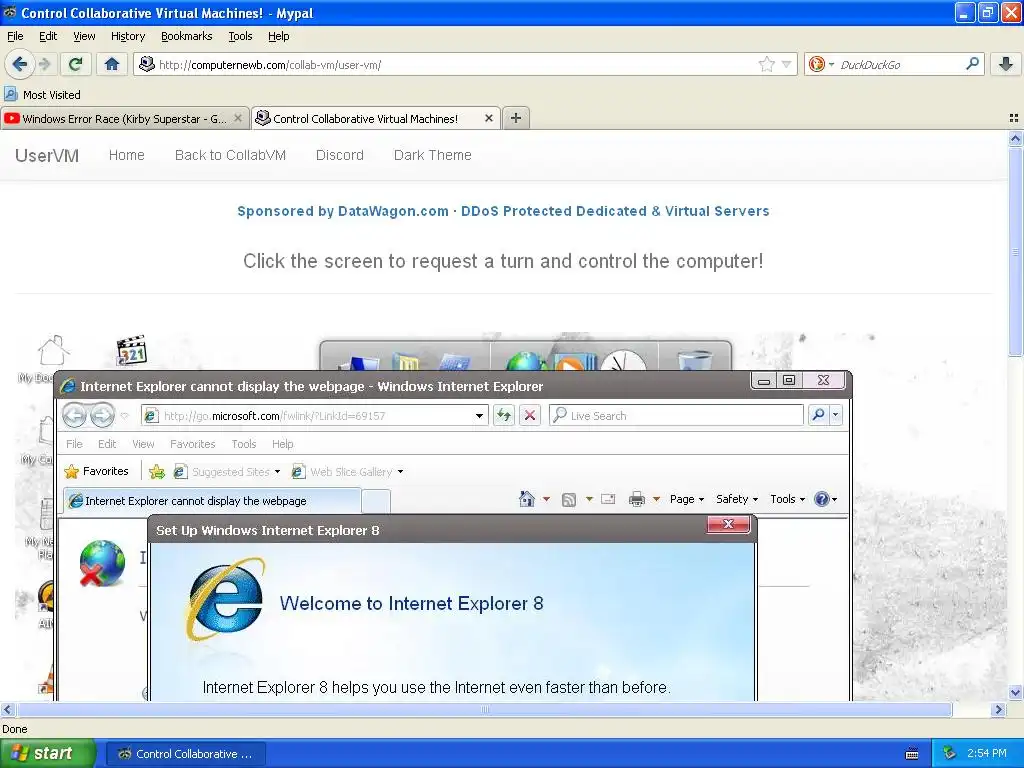
Task: Open Favorites menu in IE menu bar
Action: tap(192, 444)
